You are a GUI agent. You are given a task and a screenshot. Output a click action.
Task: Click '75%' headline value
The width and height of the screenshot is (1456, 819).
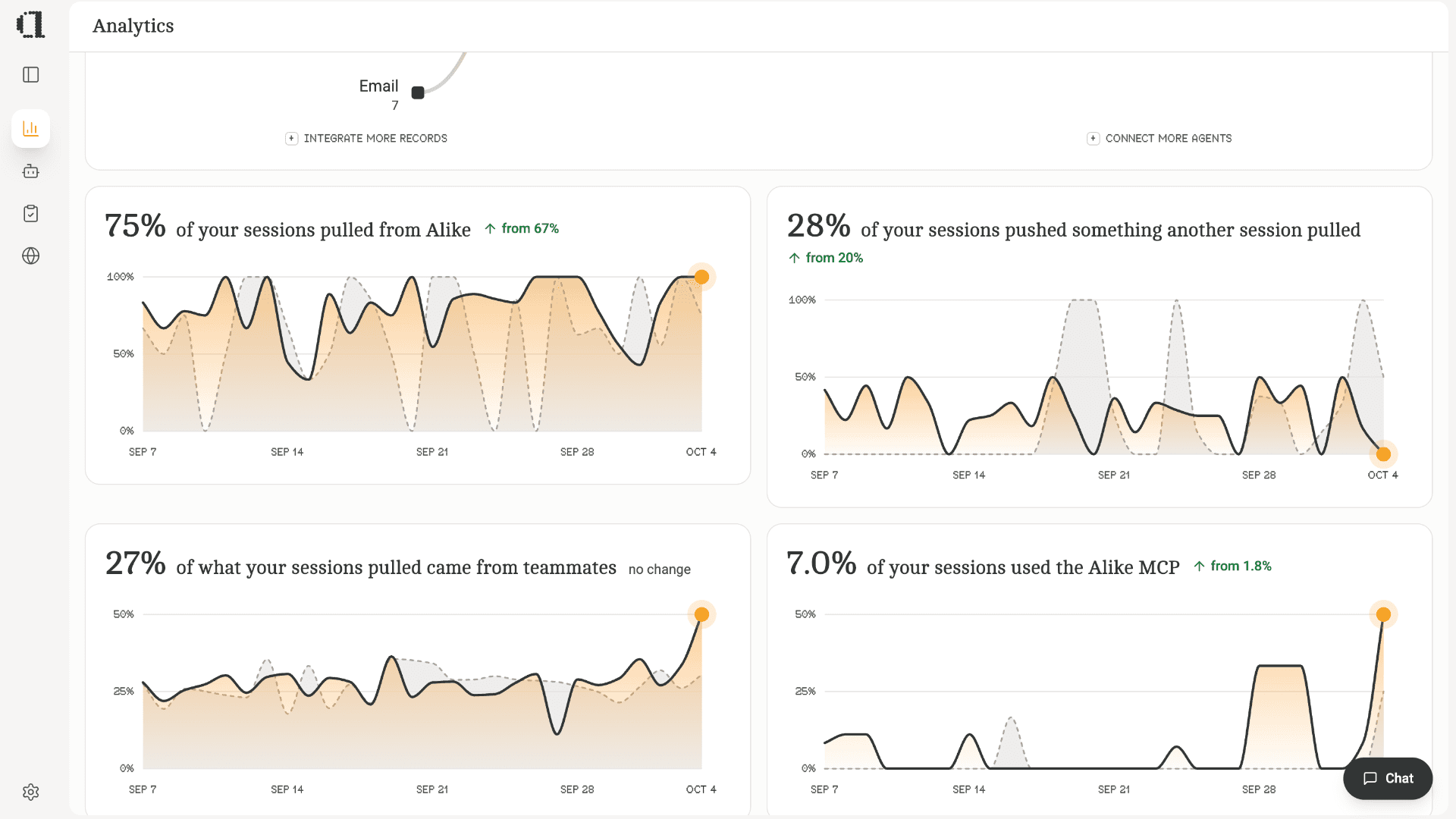(135, 225)
